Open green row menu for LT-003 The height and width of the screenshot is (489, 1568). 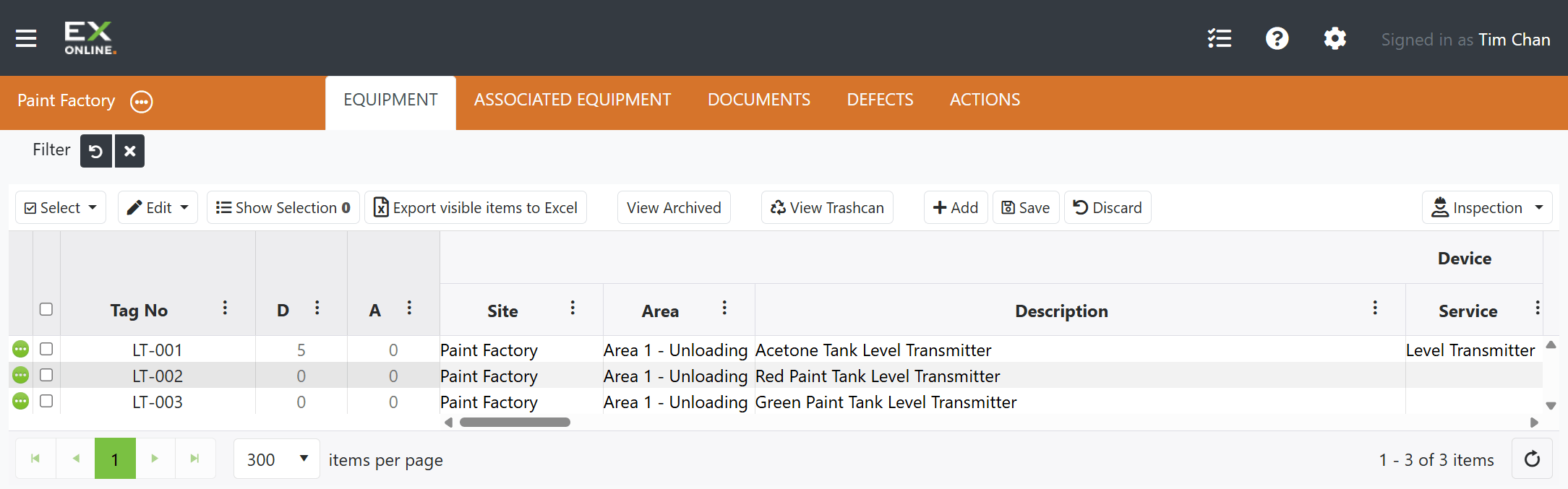pyautogui.click(x=21, y=402)
